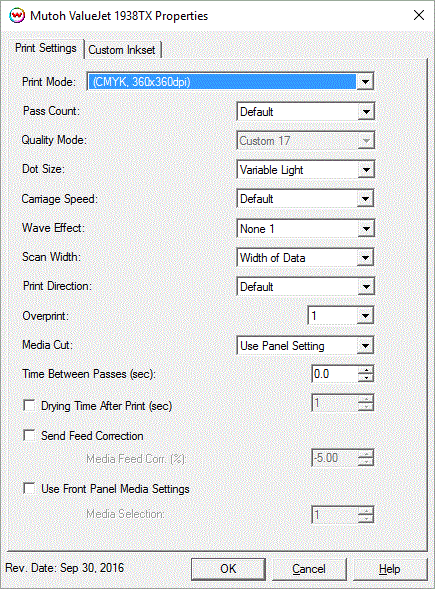The height and width of the screenshot is (589, 435).
Task: Increase Time Between Passes with up arrow
Action: coord(366,370)
